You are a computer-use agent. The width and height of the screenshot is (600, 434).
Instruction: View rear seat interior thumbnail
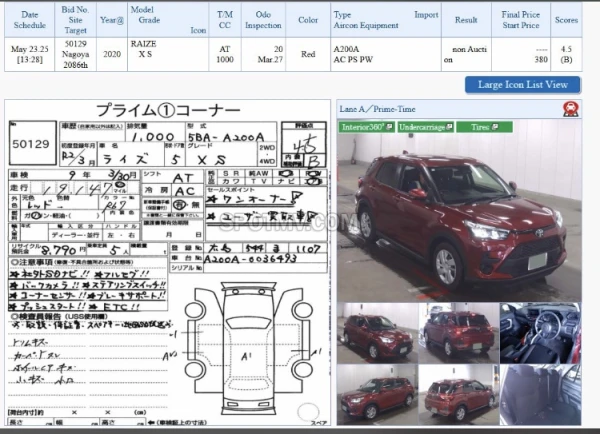539,393
